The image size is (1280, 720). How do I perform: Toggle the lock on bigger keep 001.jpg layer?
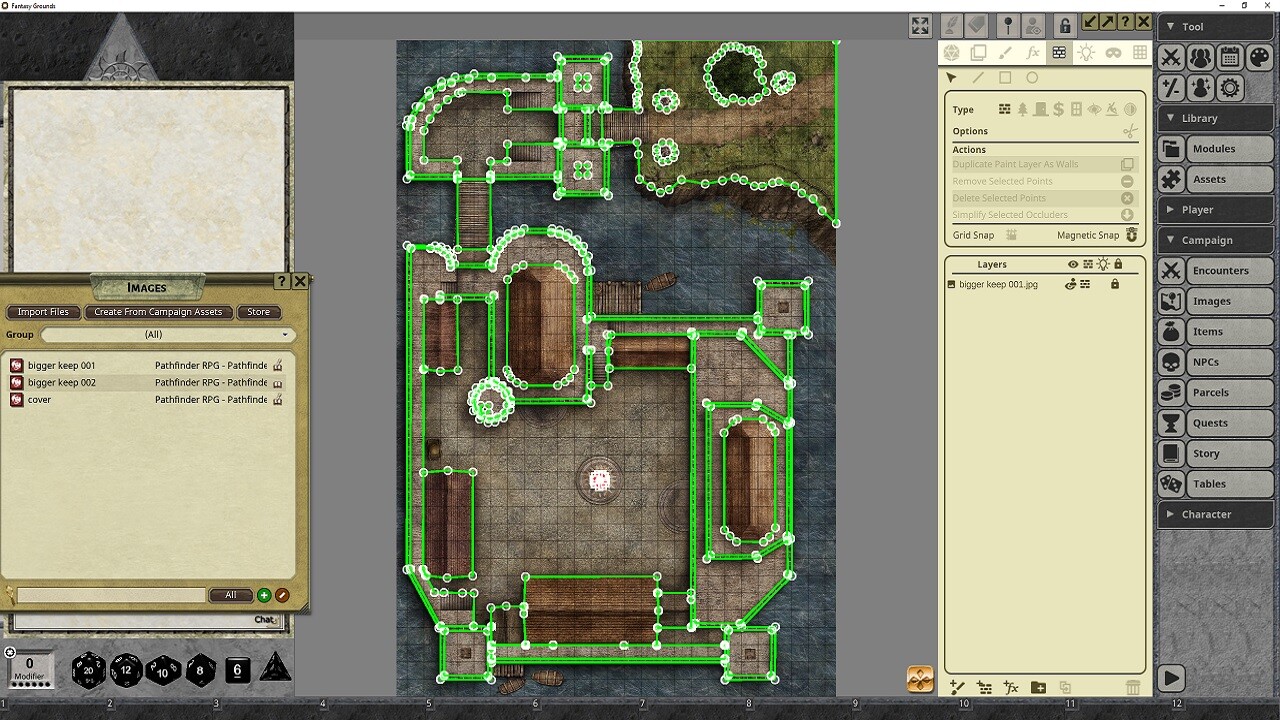[1115, 284]
